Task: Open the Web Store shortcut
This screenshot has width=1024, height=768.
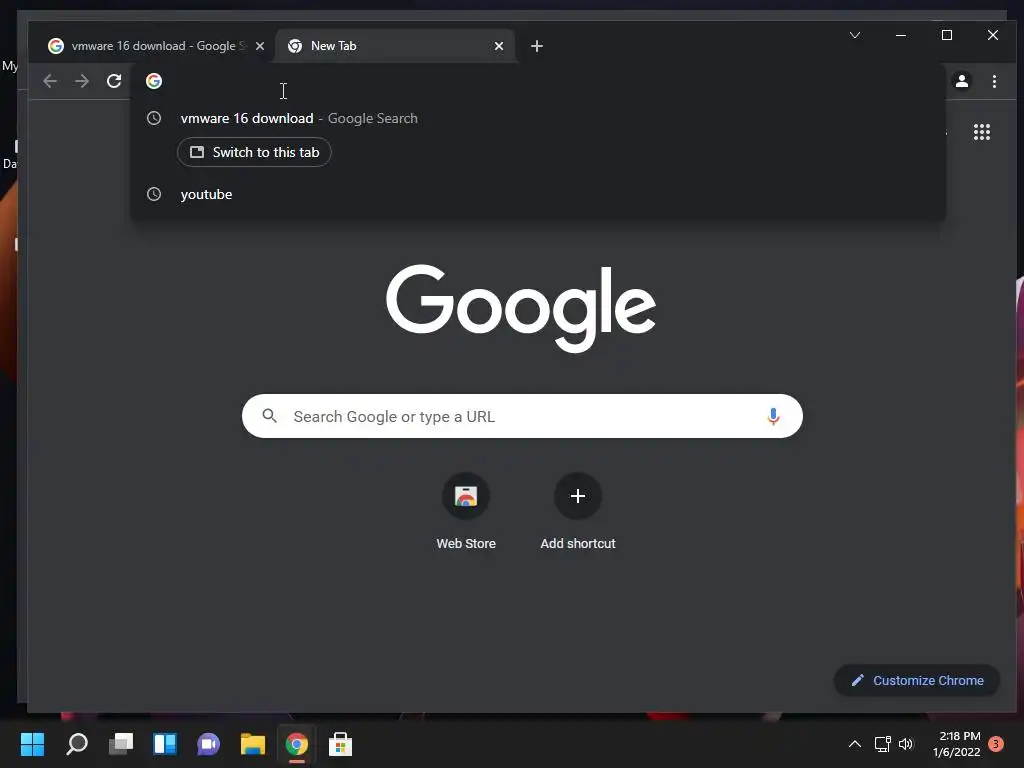Action: click(x=466, y=511)
